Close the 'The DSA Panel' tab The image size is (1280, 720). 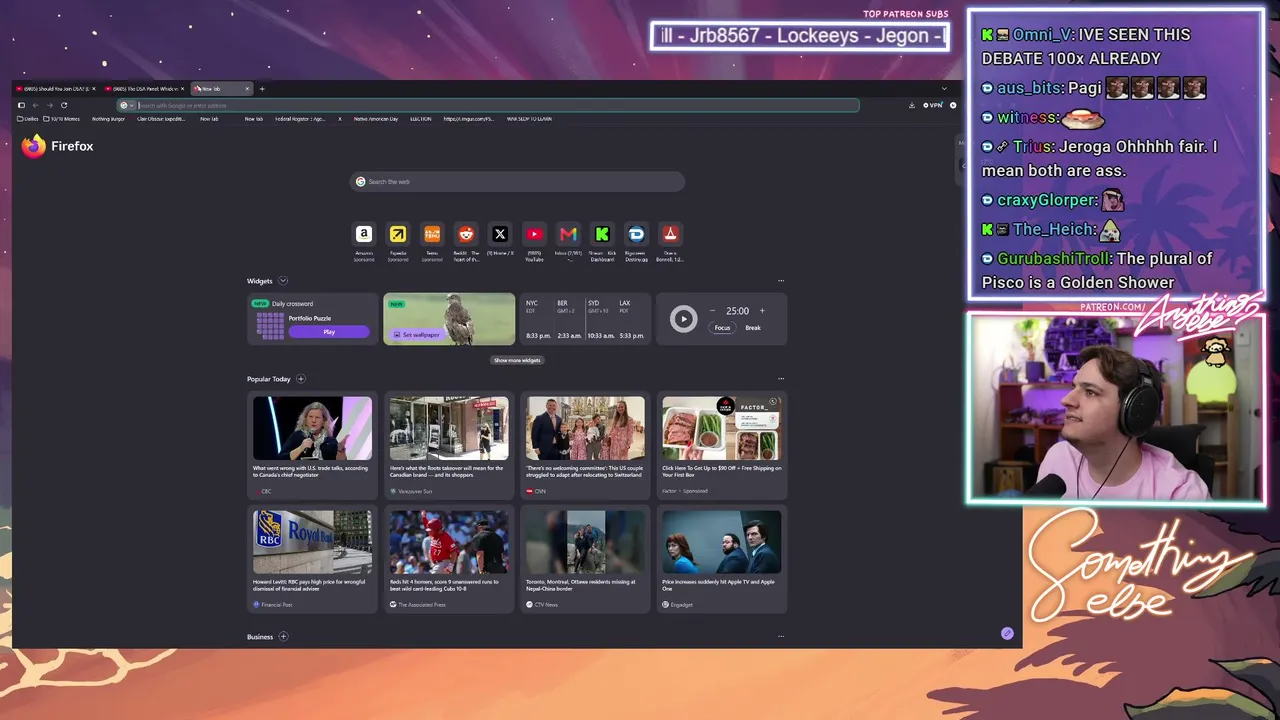click(x=182, y=89)
